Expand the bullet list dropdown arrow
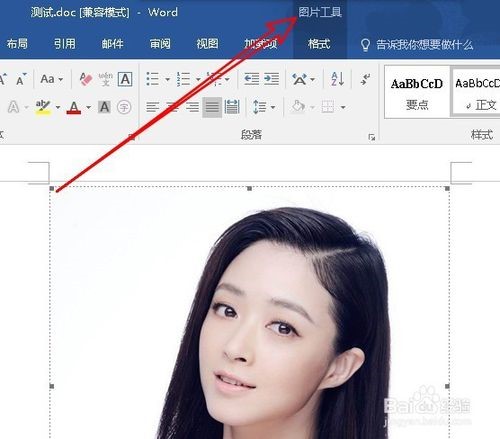The image size is (500, 439). (x=168, y=79)
